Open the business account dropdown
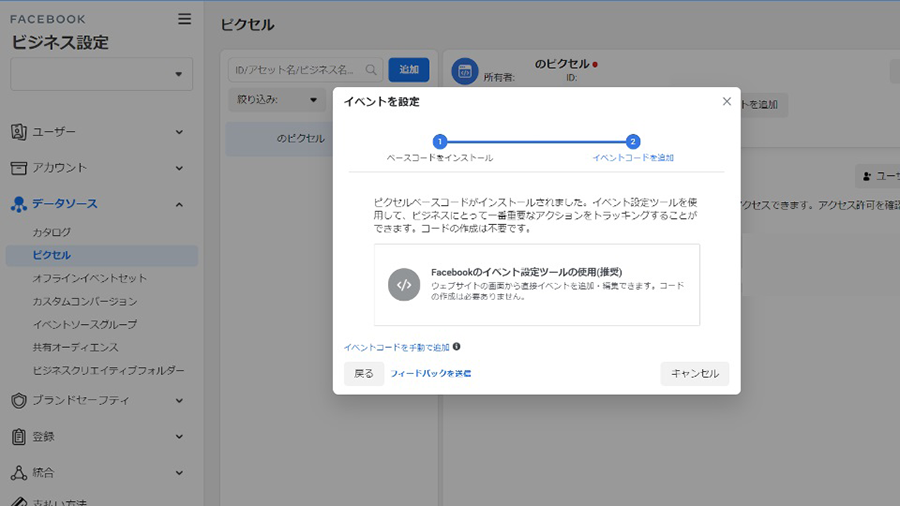The height and width of the screenshot is (506, 900). pyautogui.click(x=102, y=74)
